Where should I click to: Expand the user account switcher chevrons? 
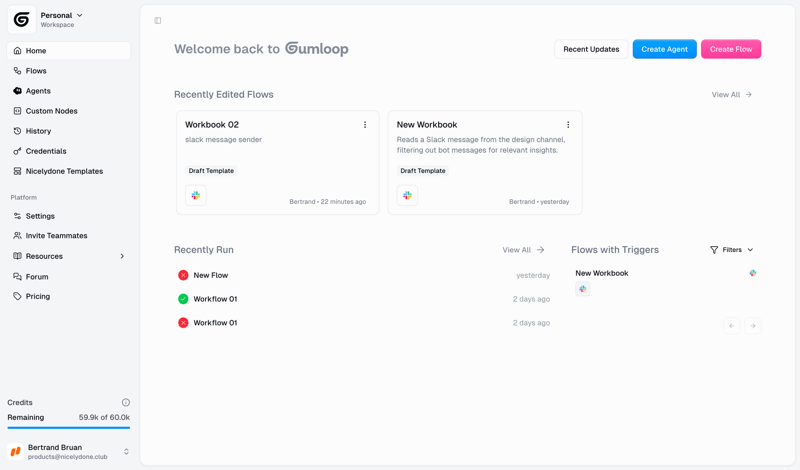coord(126,452)
